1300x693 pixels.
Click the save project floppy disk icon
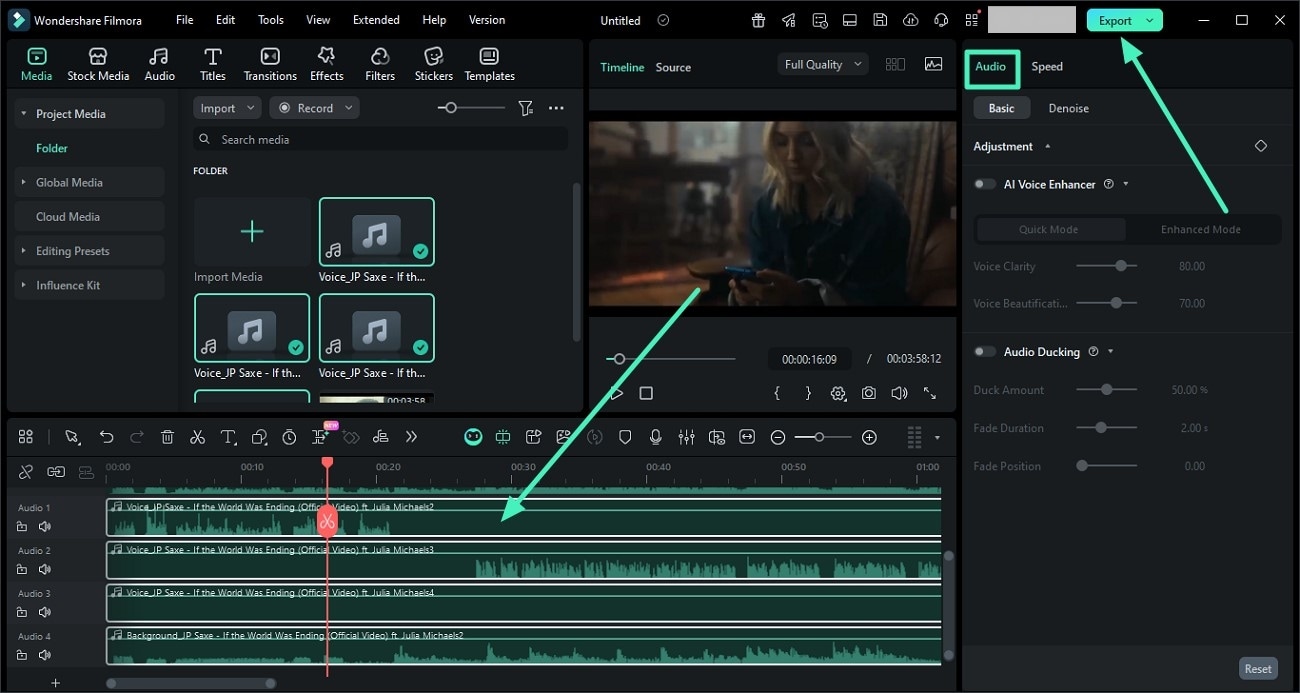coord(879,20)
